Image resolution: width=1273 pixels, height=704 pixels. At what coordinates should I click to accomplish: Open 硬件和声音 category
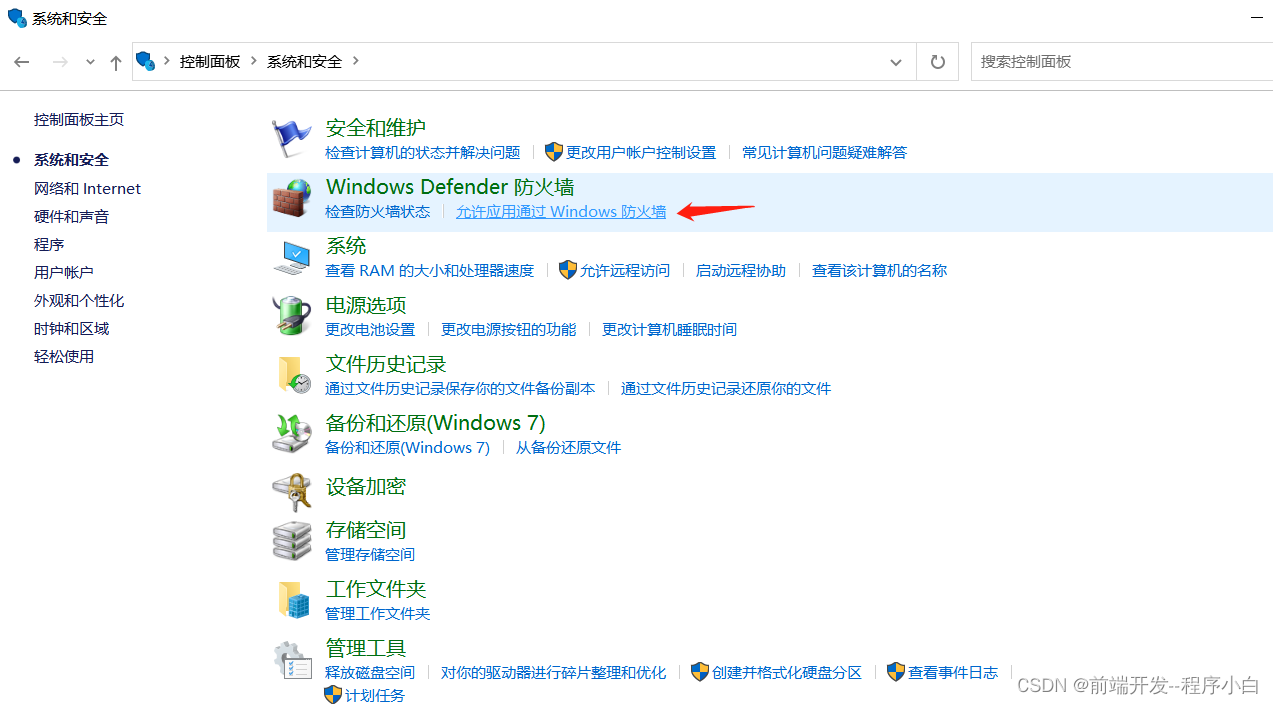(71, 216)
